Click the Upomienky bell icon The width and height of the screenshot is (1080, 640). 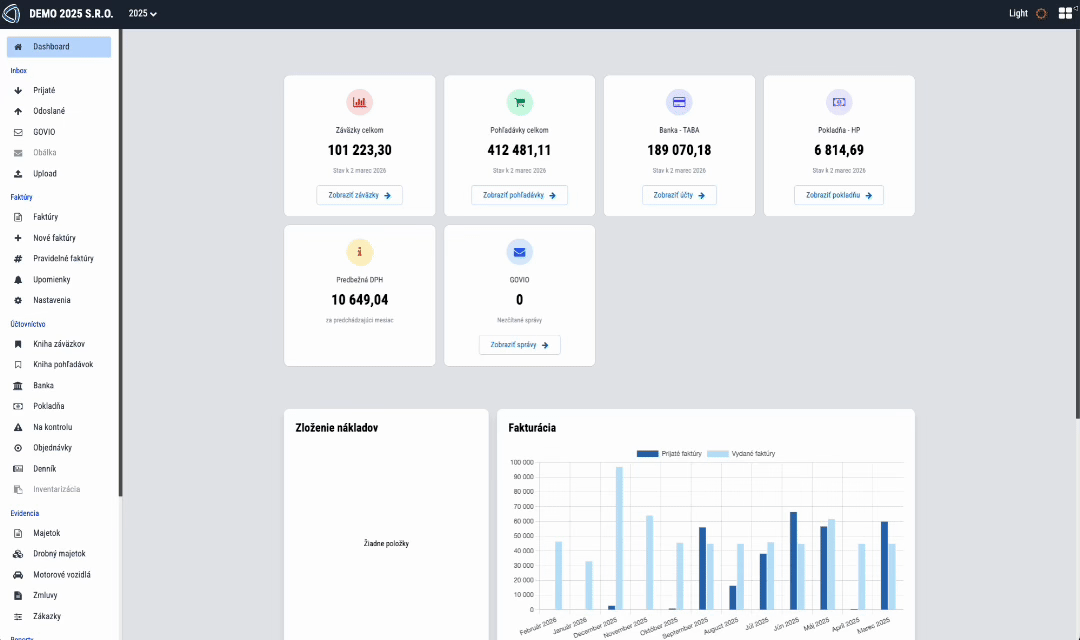(18, 280)
